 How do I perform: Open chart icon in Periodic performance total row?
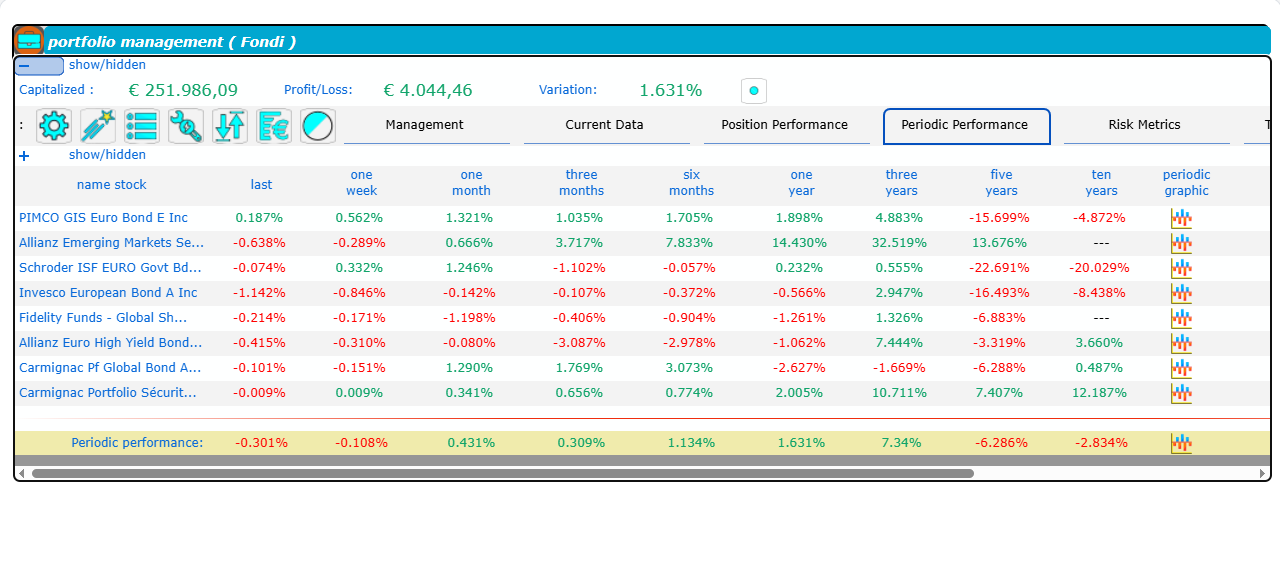1181,443
